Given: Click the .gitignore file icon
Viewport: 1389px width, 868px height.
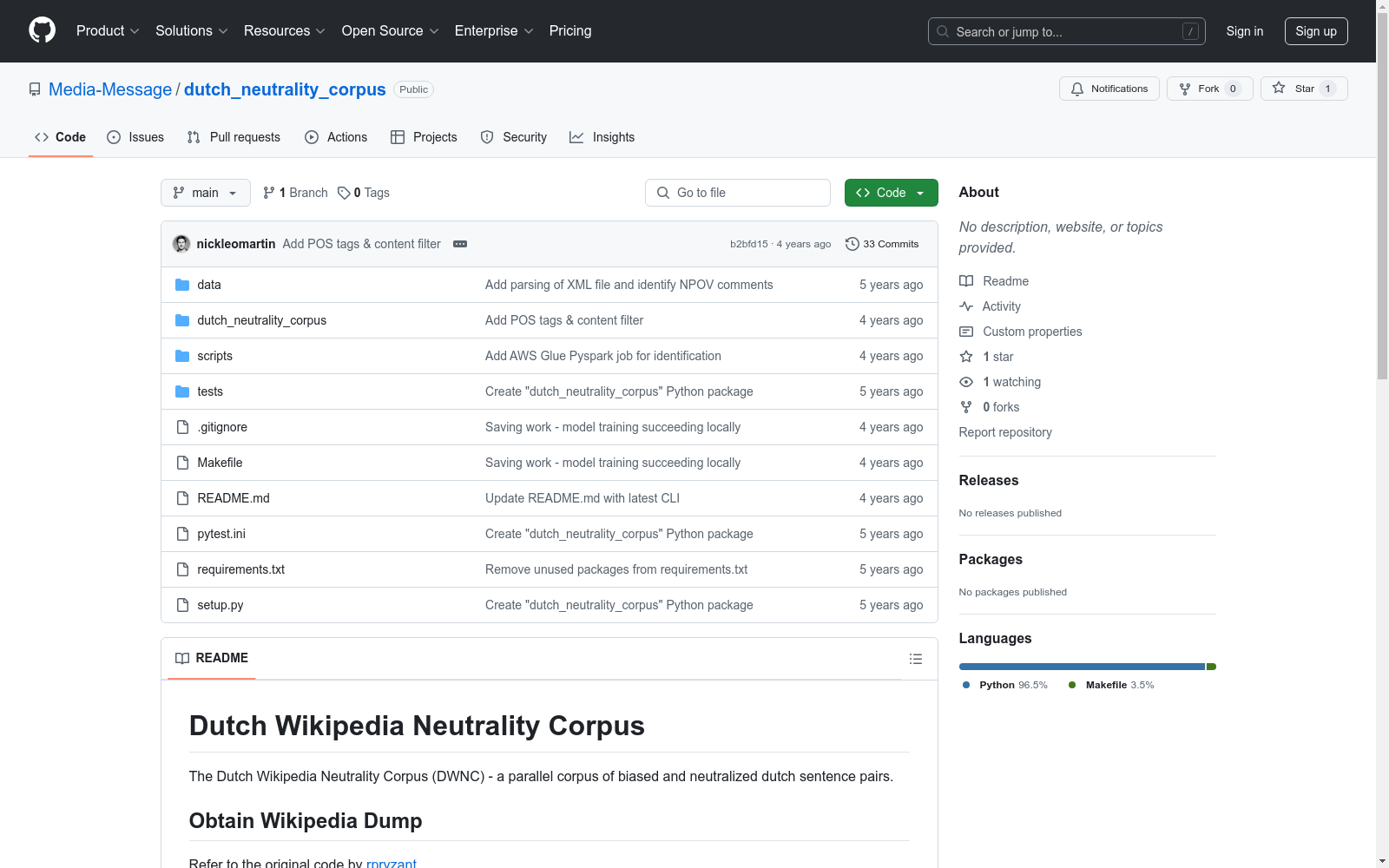Looking at the screenshot, I should click(x=182, y=427).
